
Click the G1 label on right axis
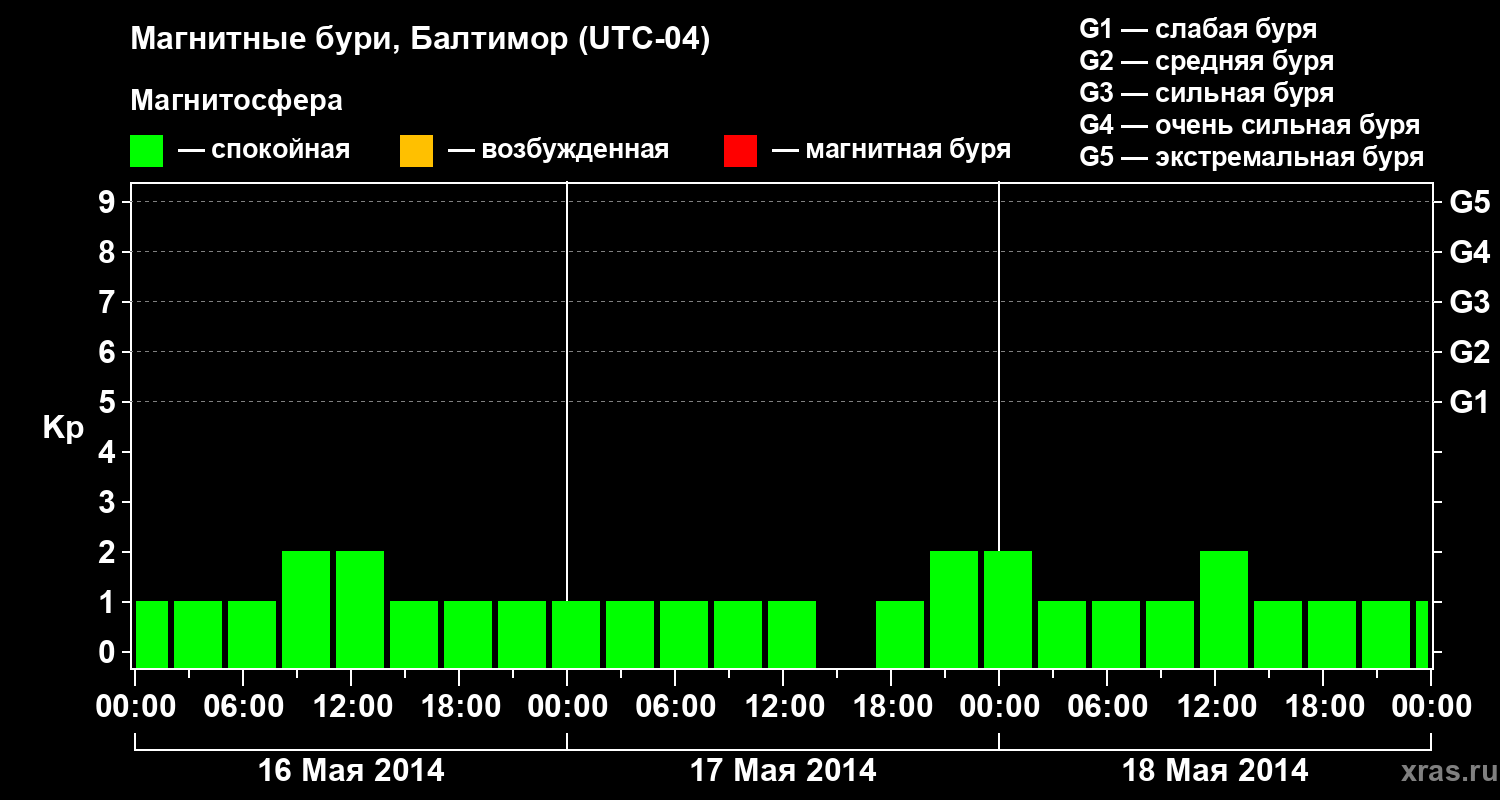point(1469,402)
